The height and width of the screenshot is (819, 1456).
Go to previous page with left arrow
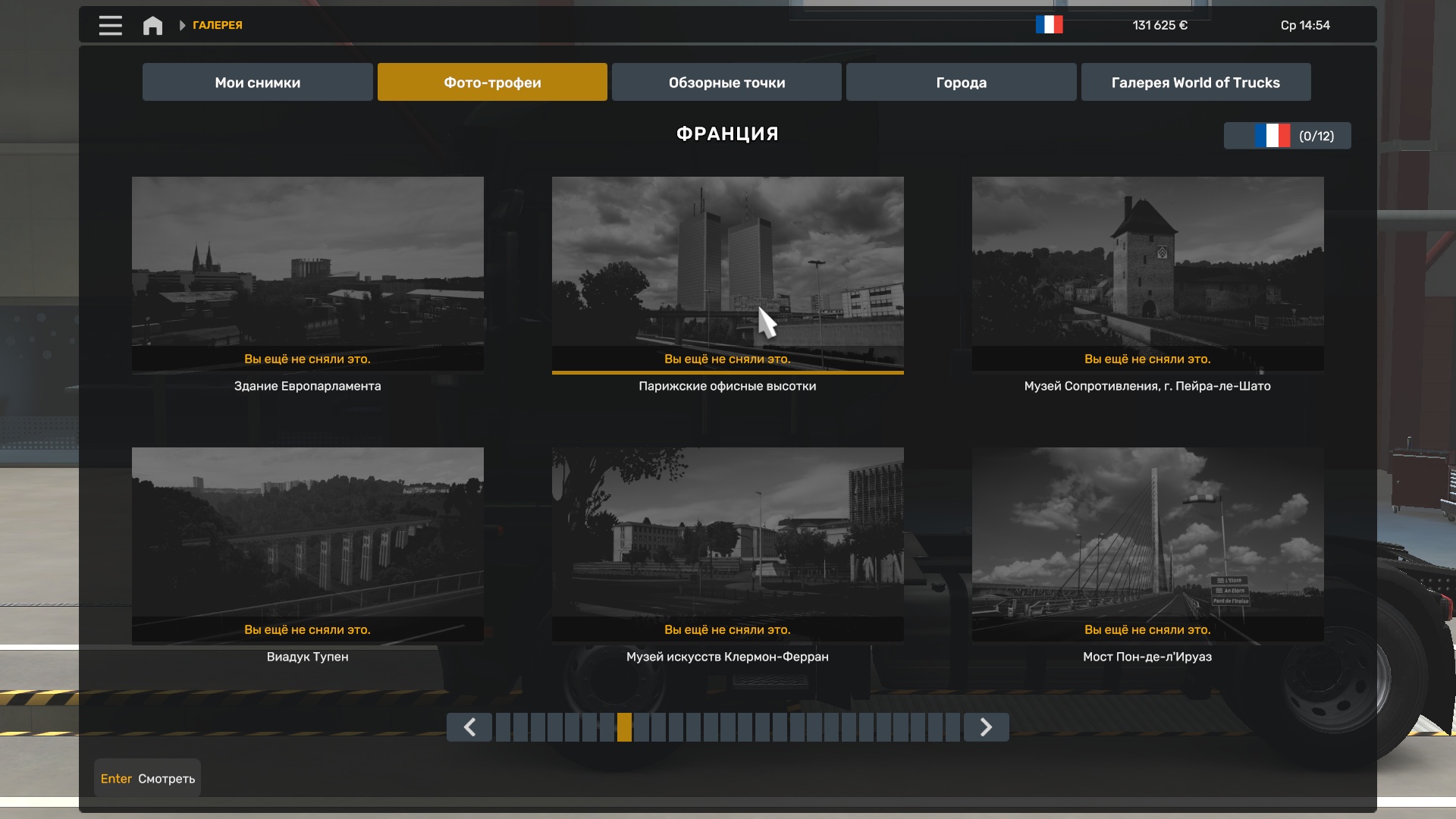(x=469, y=727)
